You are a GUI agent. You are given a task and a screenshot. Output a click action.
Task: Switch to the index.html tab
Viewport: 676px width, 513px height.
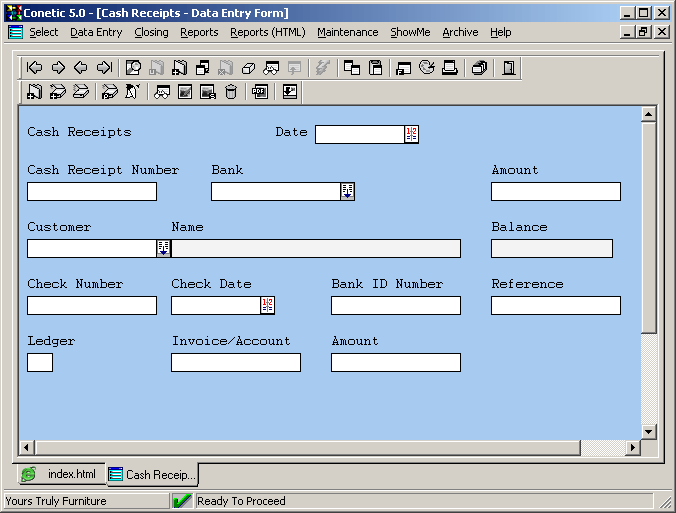61,474
